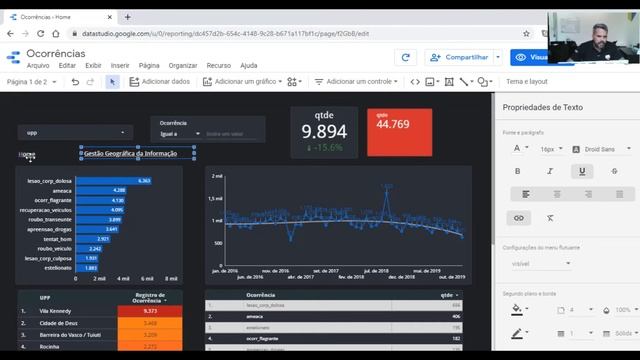Open the Organizar menu
Image resolution: width=640 pixels, height=360 pixels.
pos(183,65)
